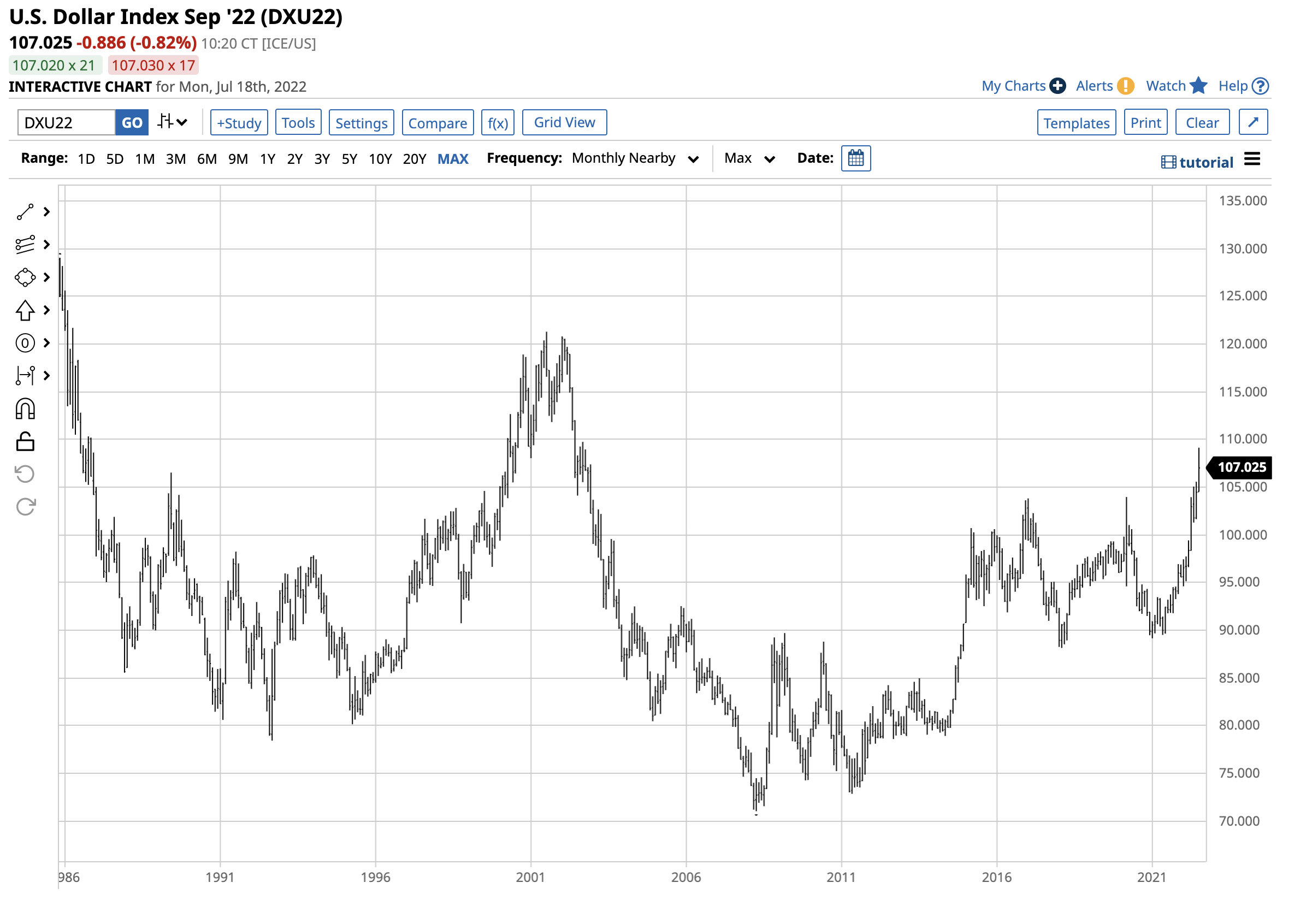
Task: Select the trend line drawing tool
Action: (x=25, y=212)
